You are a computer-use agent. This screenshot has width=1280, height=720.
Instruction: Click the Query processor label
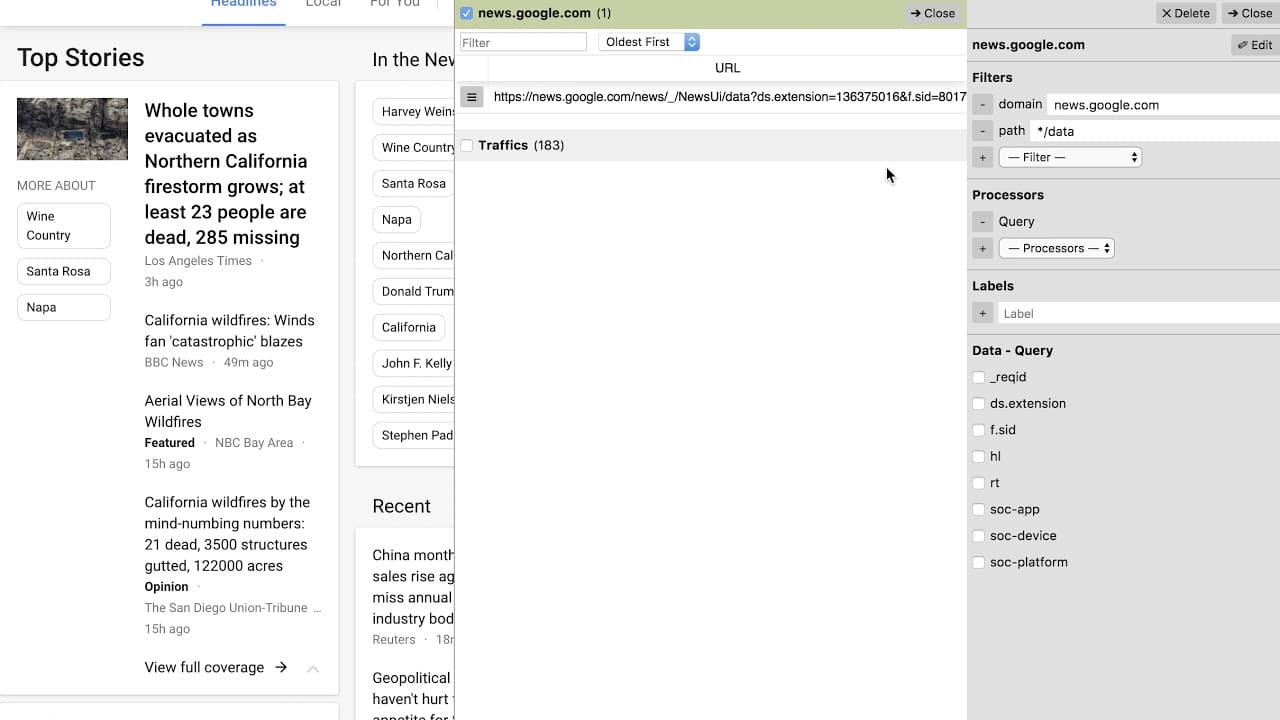coord(1016,222)
